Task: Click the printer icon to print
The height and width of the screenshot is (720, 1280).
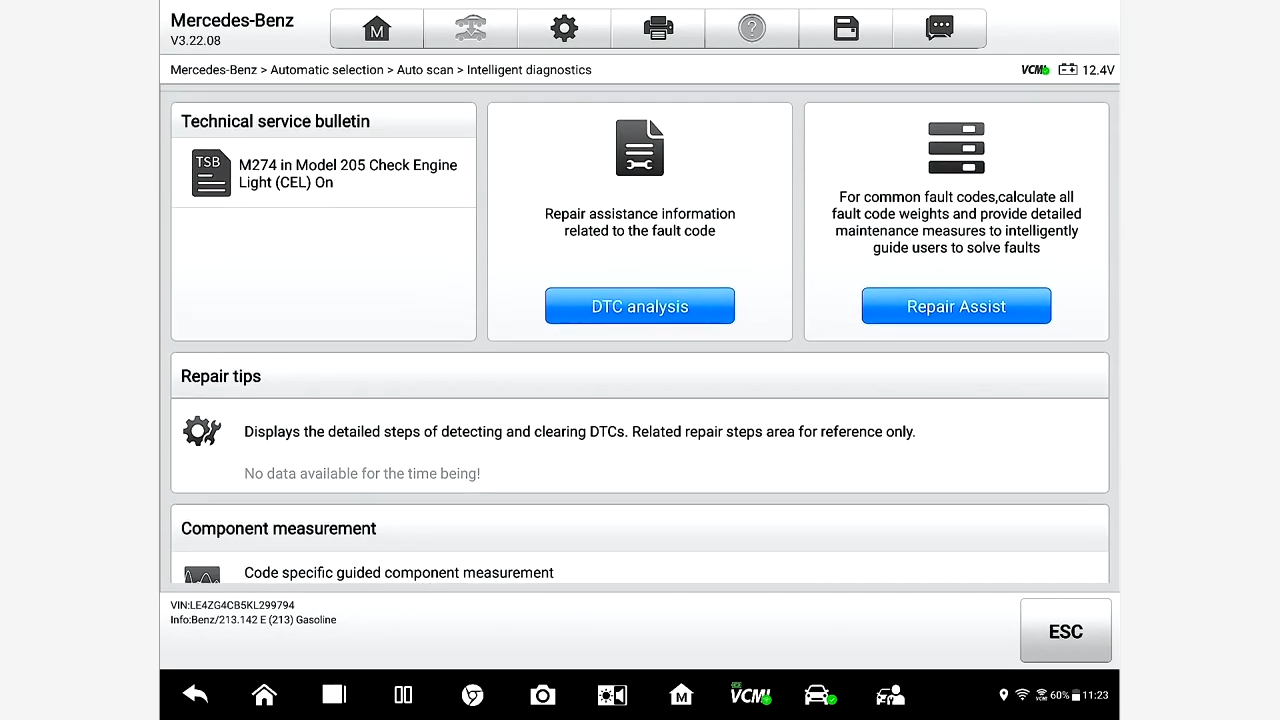Action: coord(658,29)
